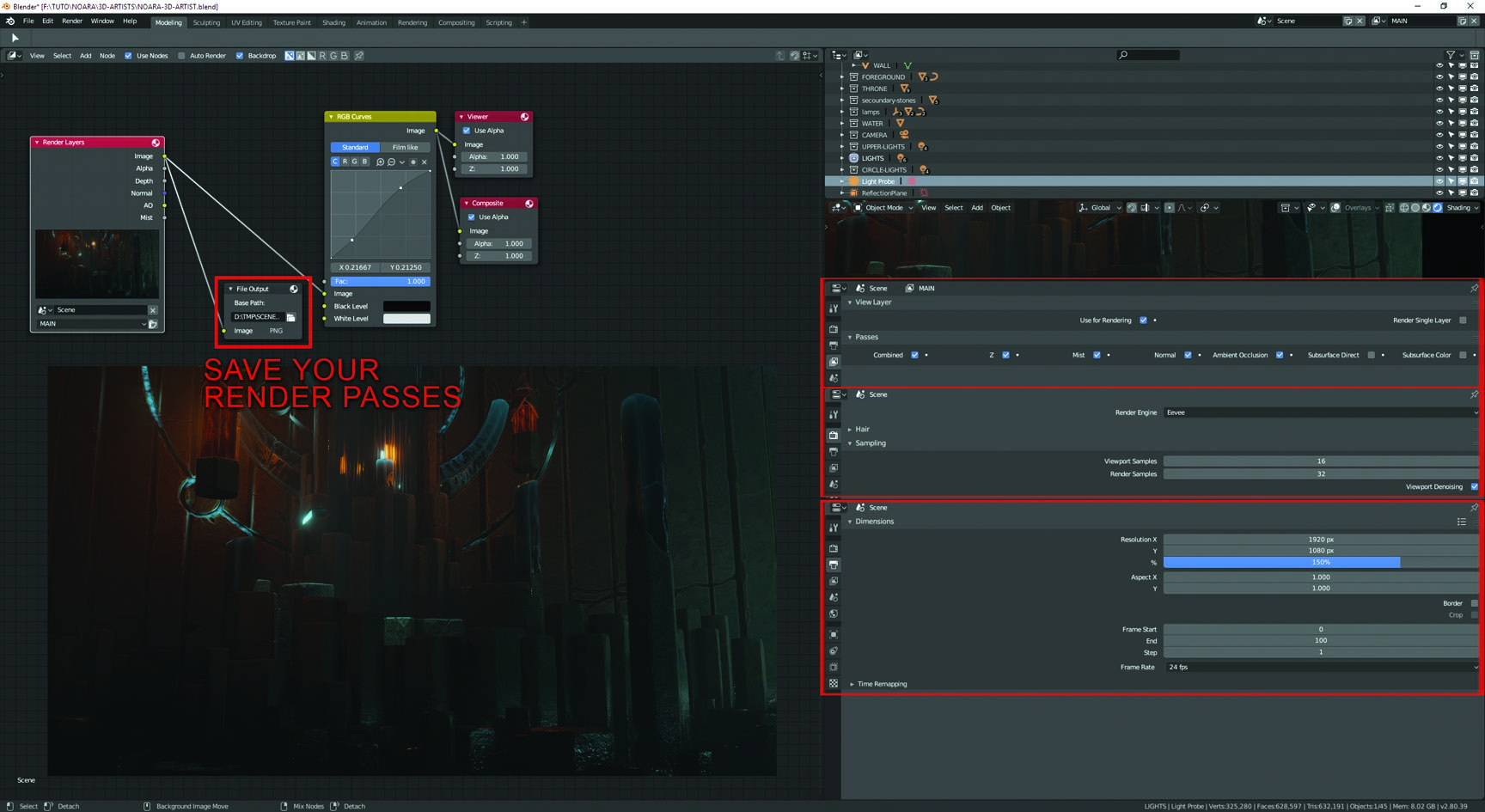Open the Render Engine dropdown

click(1321, 412)
